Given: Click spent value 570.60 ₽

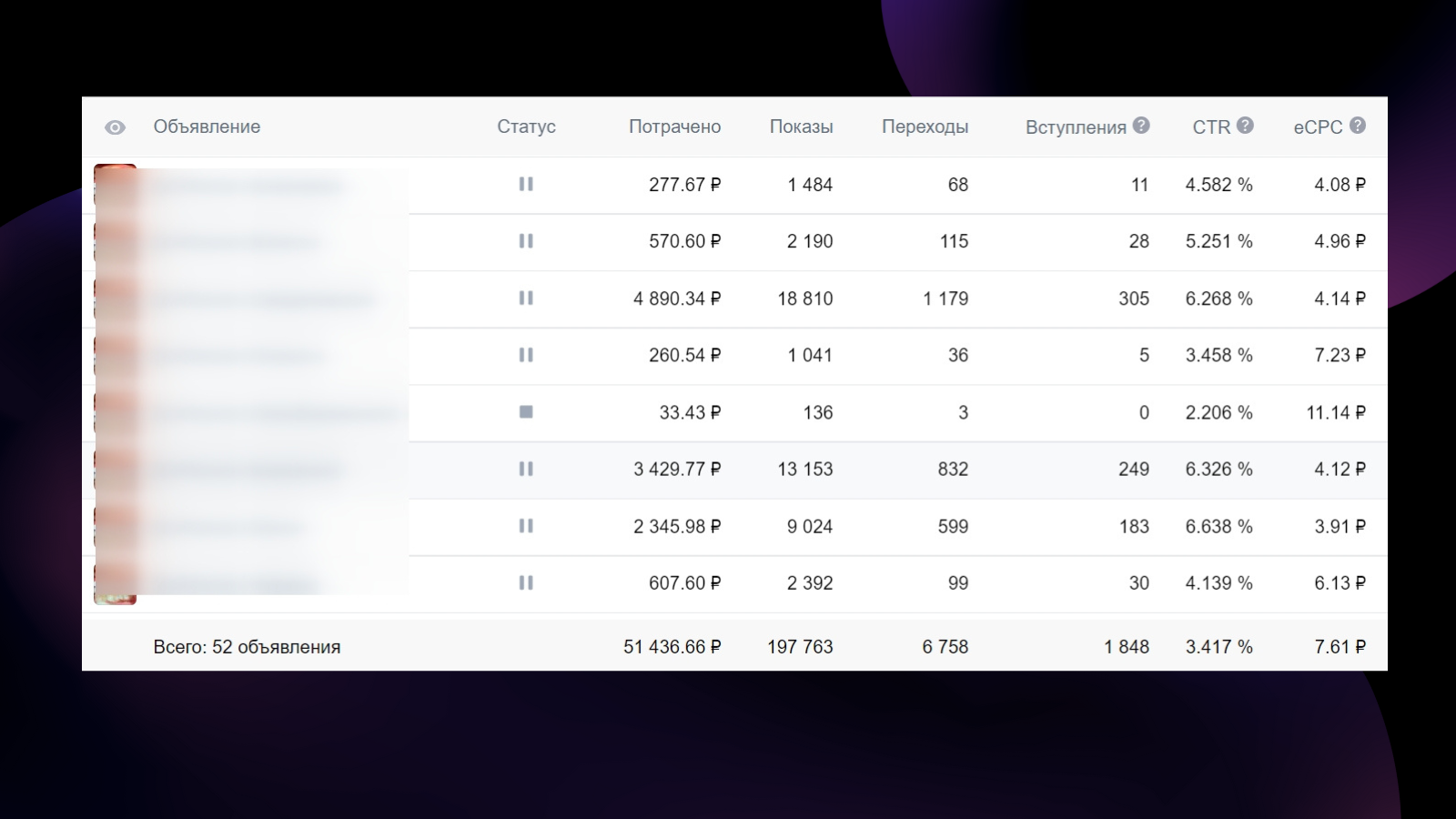Looking at the screenshot, I should [684, 241].
